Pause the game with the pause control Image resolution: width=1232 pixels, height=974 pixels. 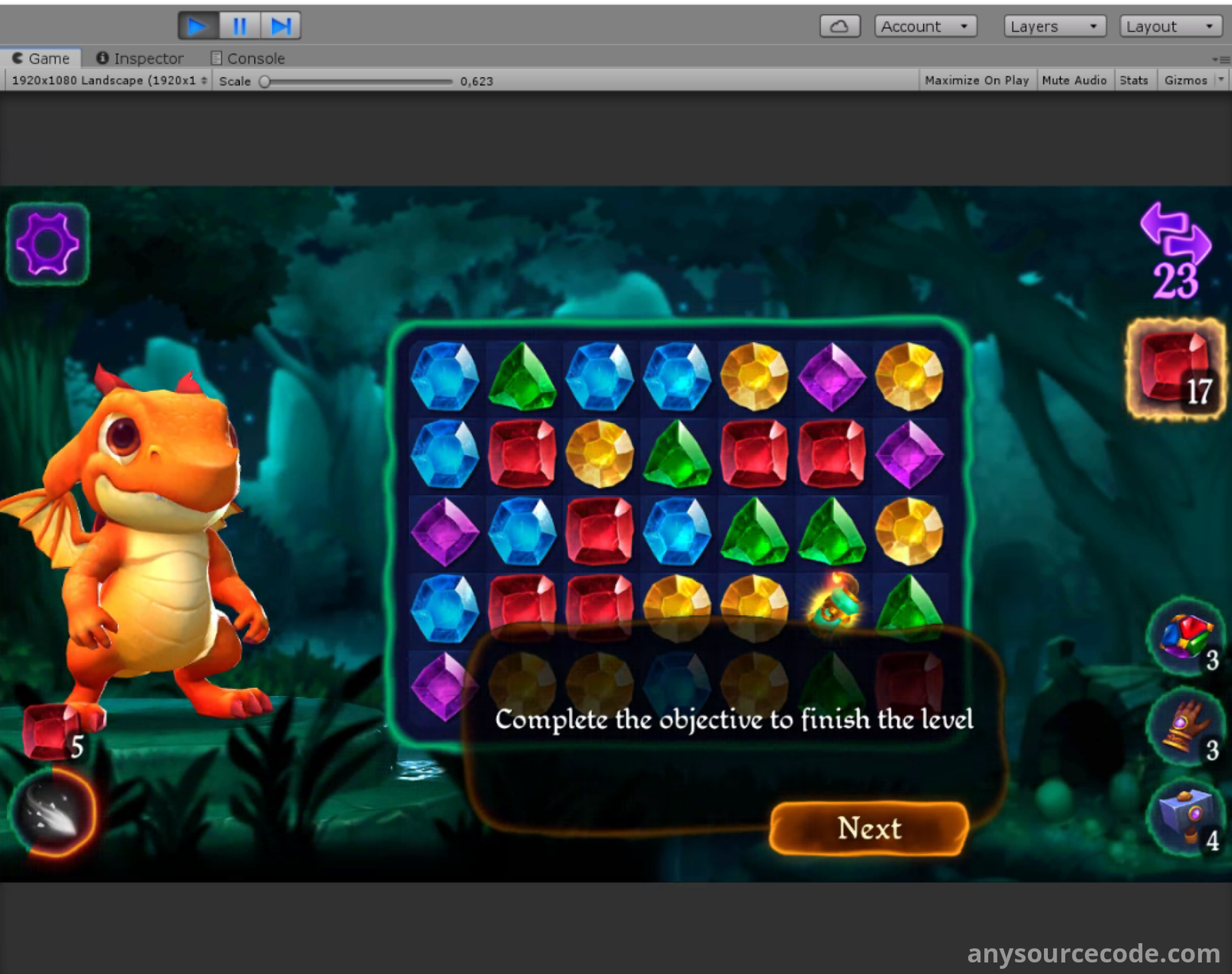tap(239, 26)
